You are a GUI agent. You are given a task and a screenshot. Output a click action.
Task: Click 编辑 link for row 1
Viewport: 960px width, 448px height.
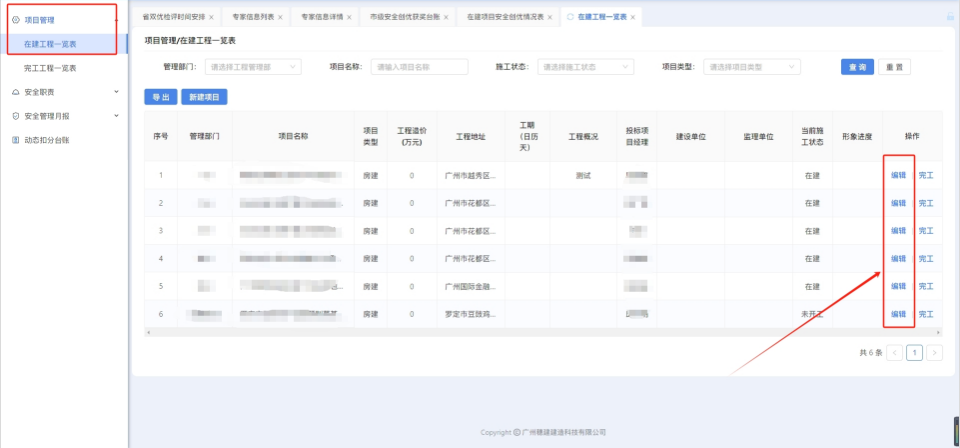coord(898,175)
